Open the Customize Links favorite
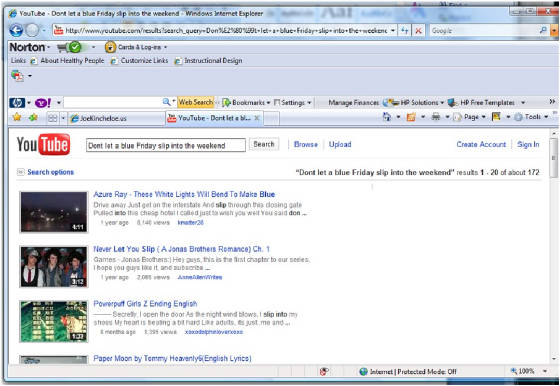The image size is (560, 386). (x=140, y=61)
